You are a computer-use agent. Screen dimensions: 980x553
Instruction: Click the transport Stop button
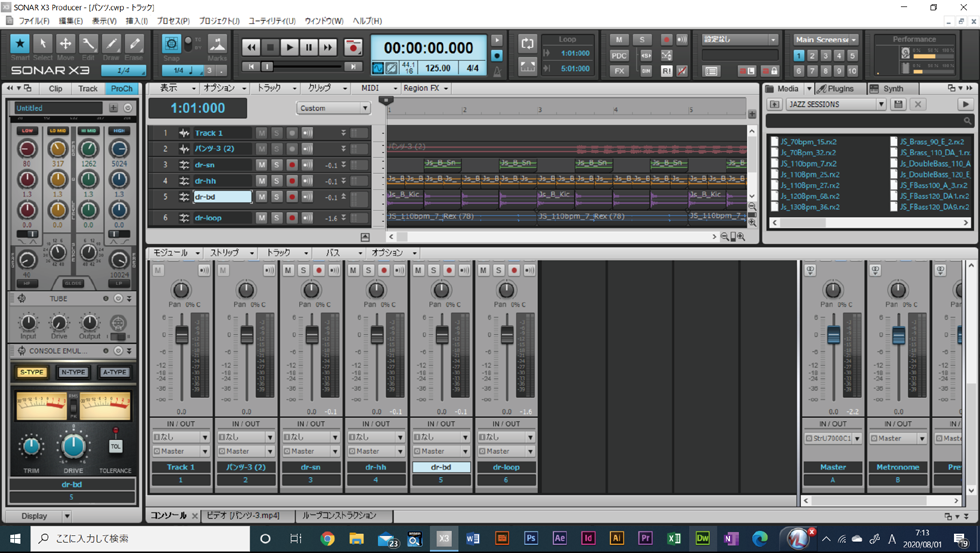(270, 47)
